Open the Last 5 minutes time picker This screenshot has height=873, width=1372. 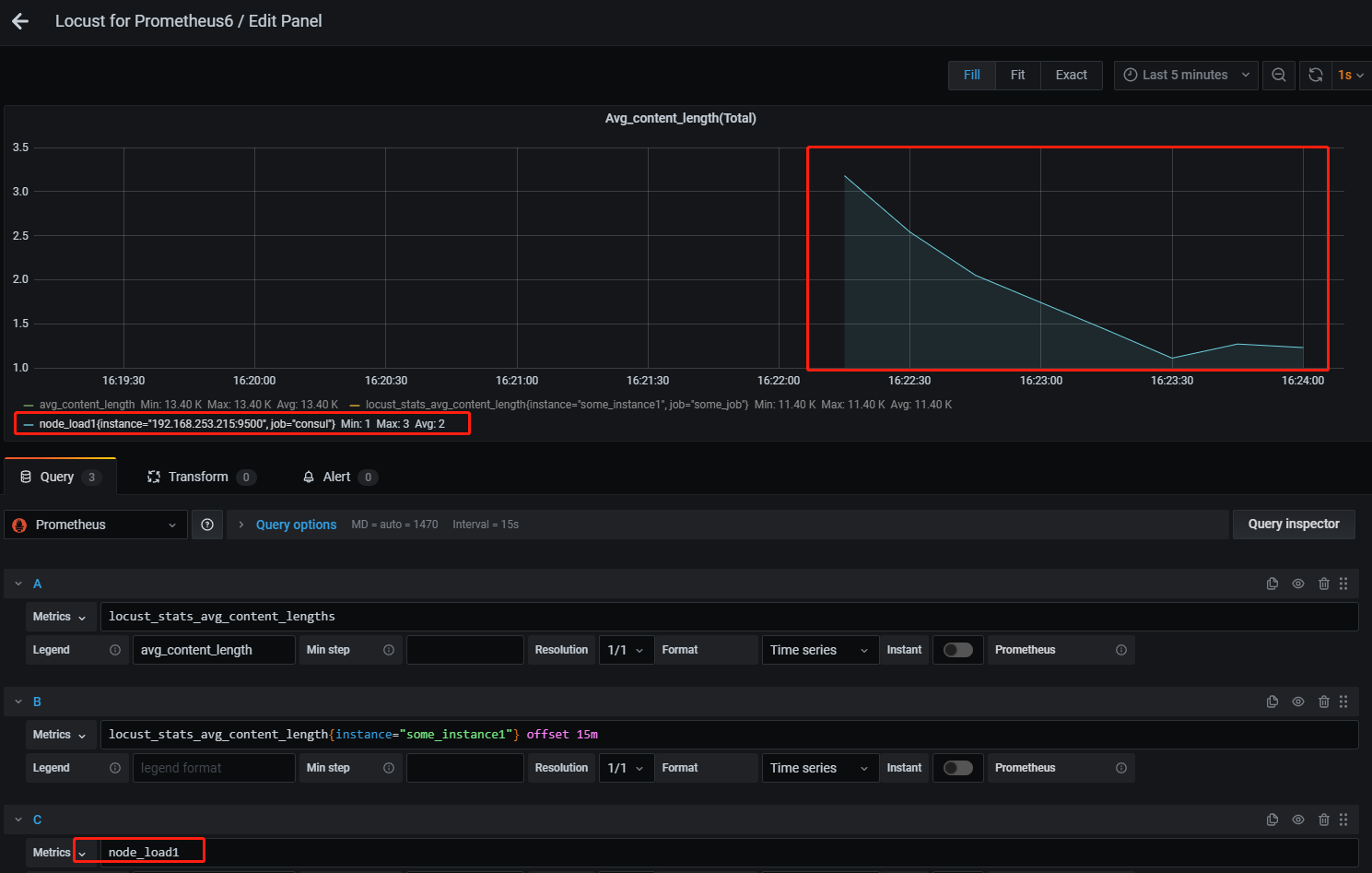pos(1185,75)
